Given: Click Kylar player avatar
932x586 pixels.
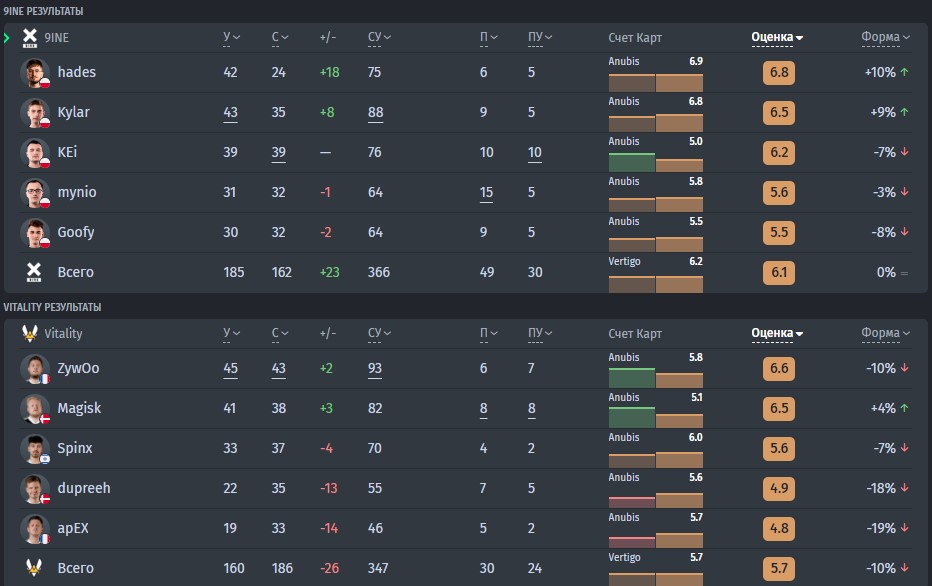Looking at the screenshot, I should coord(34,112).
